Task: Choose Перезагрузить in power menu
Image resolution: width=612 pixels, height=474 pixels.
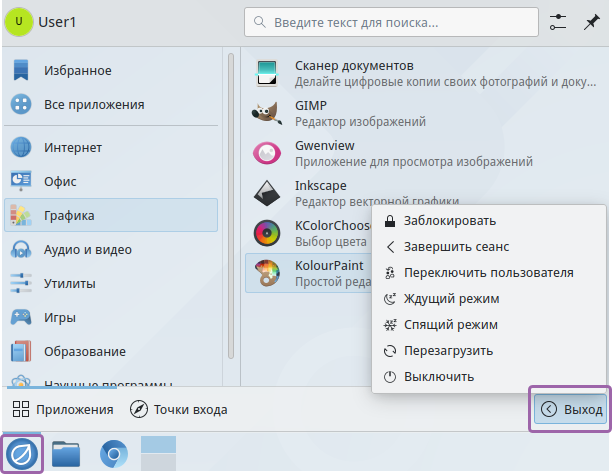Action: (x=448, y=351)
